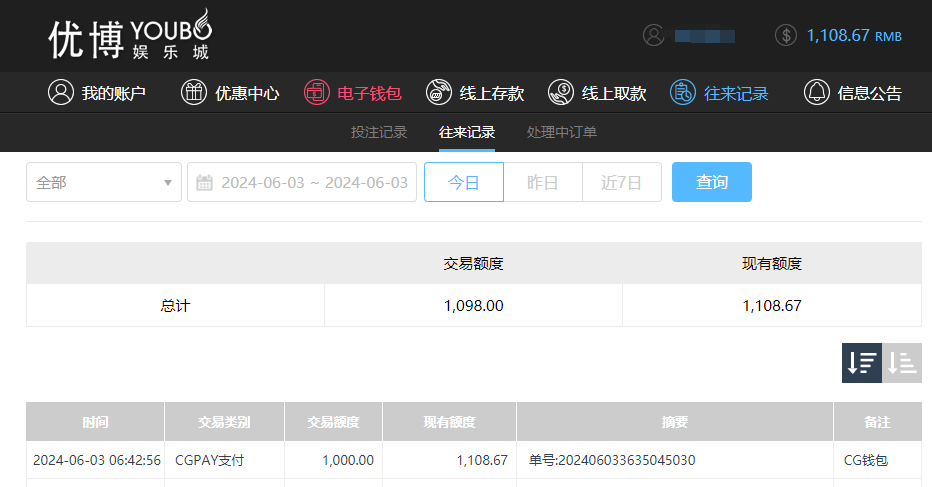Sort records in descending order
This screenshot has height=487, width=932.
pos(861,363)
